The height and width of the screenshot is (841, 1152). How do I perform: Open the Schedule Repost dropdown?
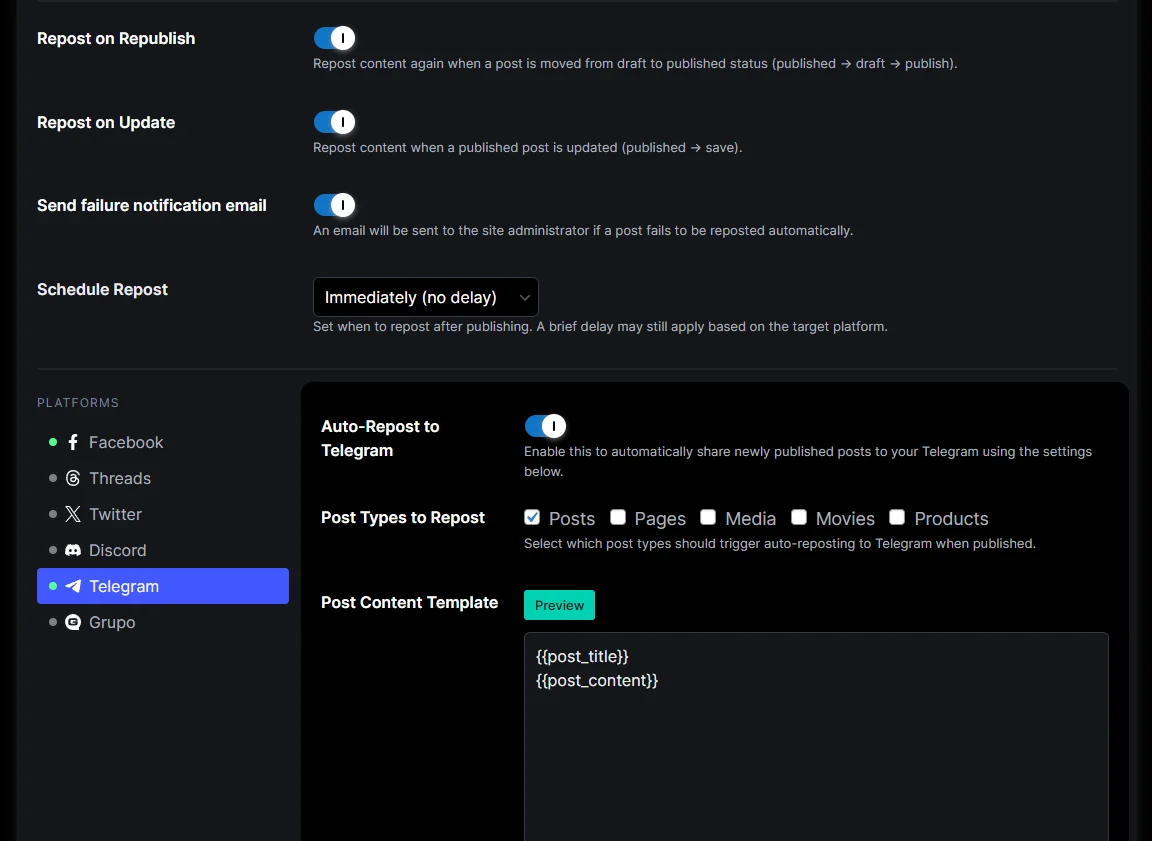click(x=425, y=297)
